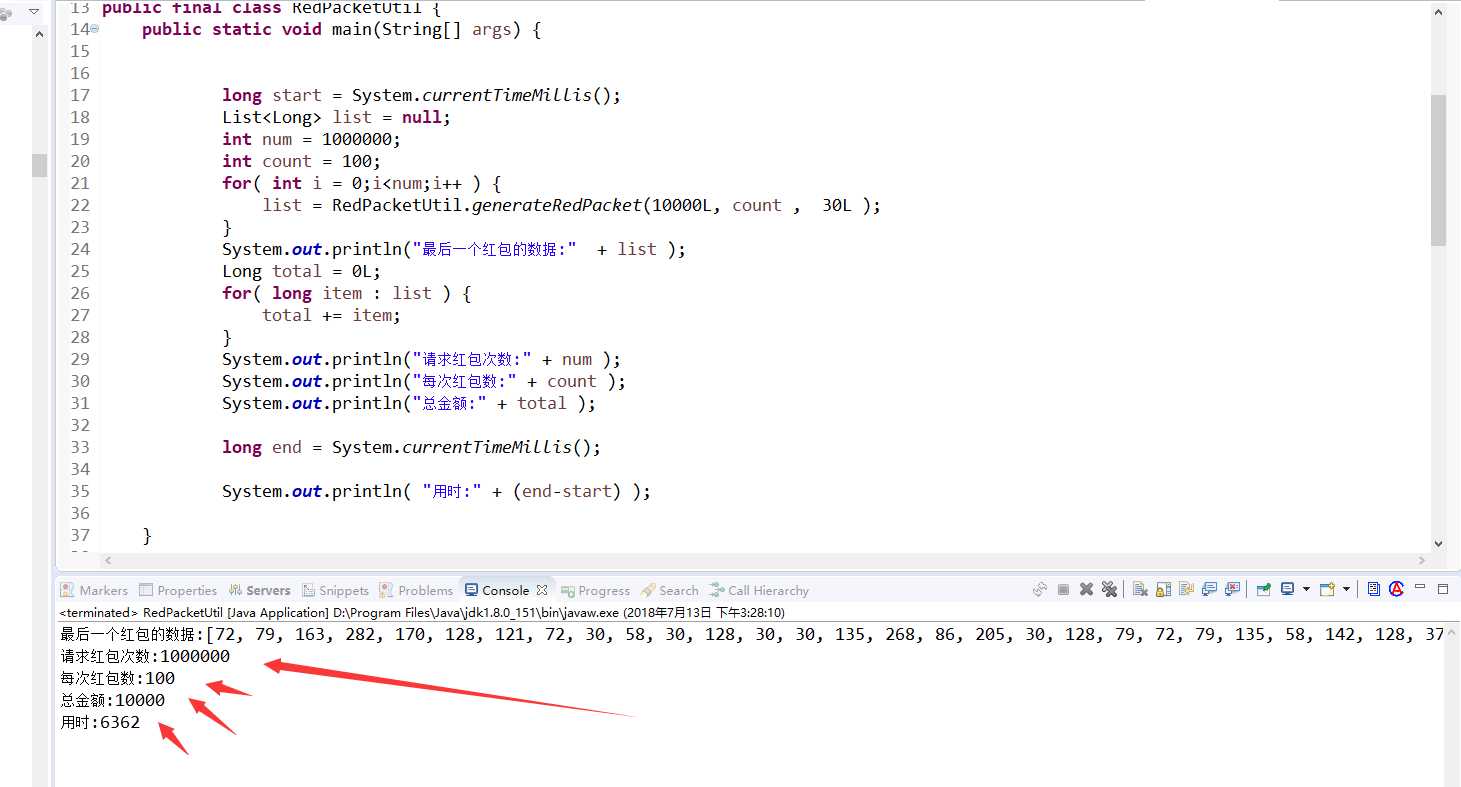Click console line '请求红包次数:1000000'
The height and width of the screenshot is (787, 1461).
pyautogui.click(x=145, y=656)
